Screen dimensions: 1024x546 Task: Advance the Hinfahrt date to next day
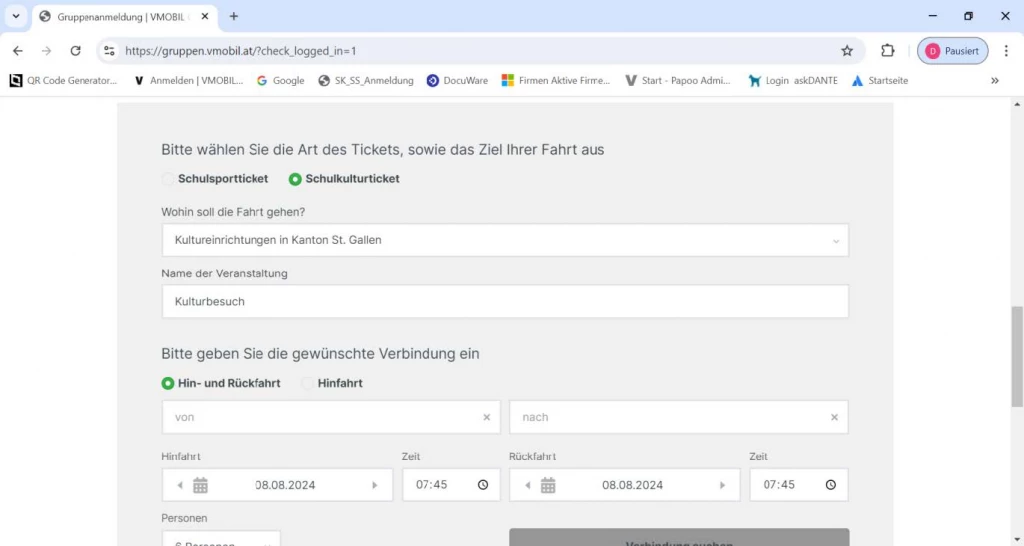[x=375, y=485]
